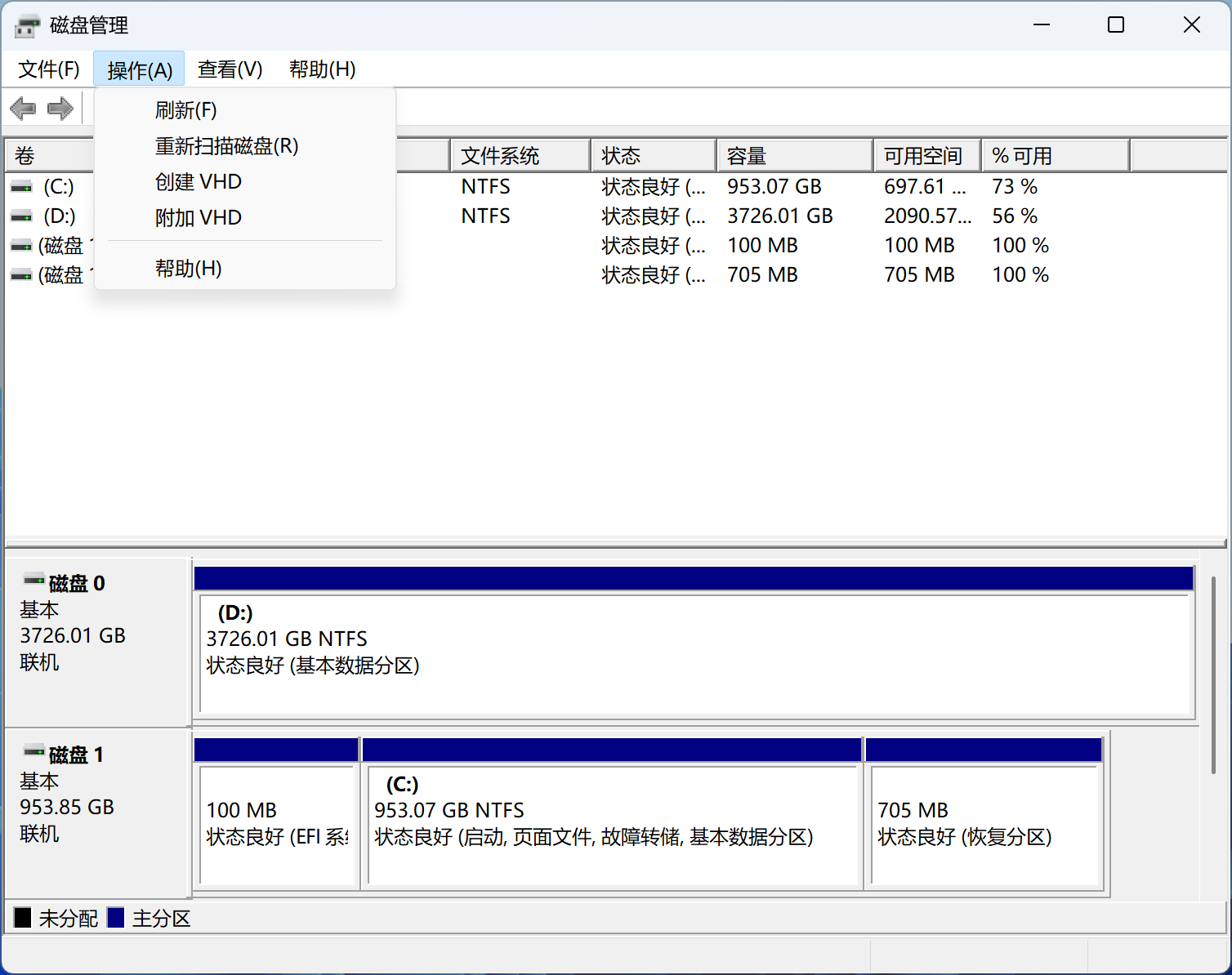Click the black 未分配 legend swatch
Image resolution: width=1232 pixels, height=975 pixels.
(x=23, y=918)
